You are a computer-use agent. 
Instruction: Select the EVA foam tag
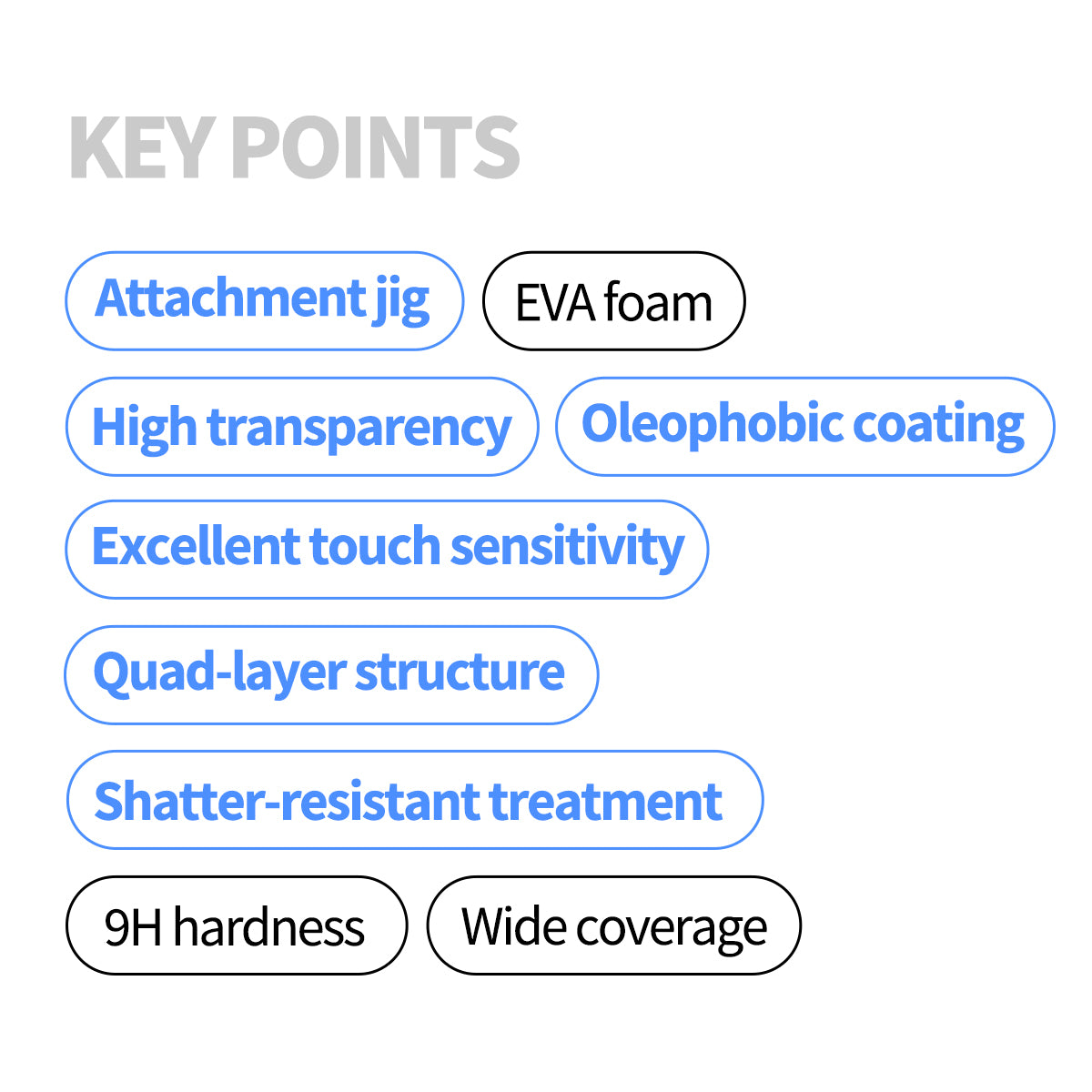point(613,301)
